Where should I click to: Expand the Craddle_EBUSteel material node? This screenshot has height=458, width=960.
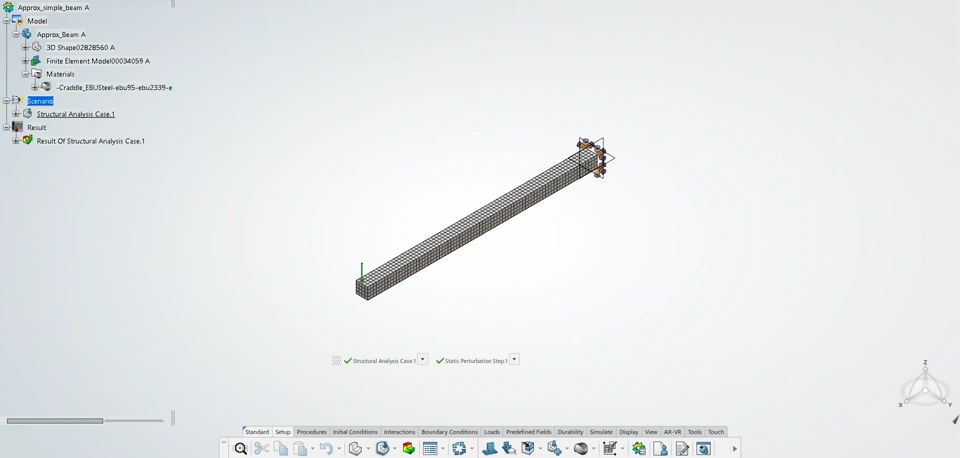[x=35, y=87]
